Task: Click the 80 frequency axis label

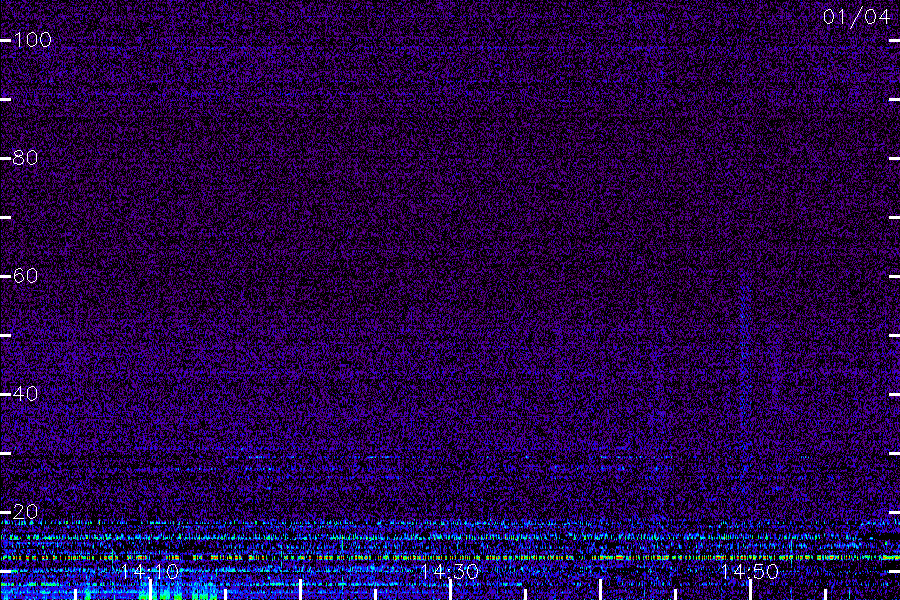Action: [25, 157]
